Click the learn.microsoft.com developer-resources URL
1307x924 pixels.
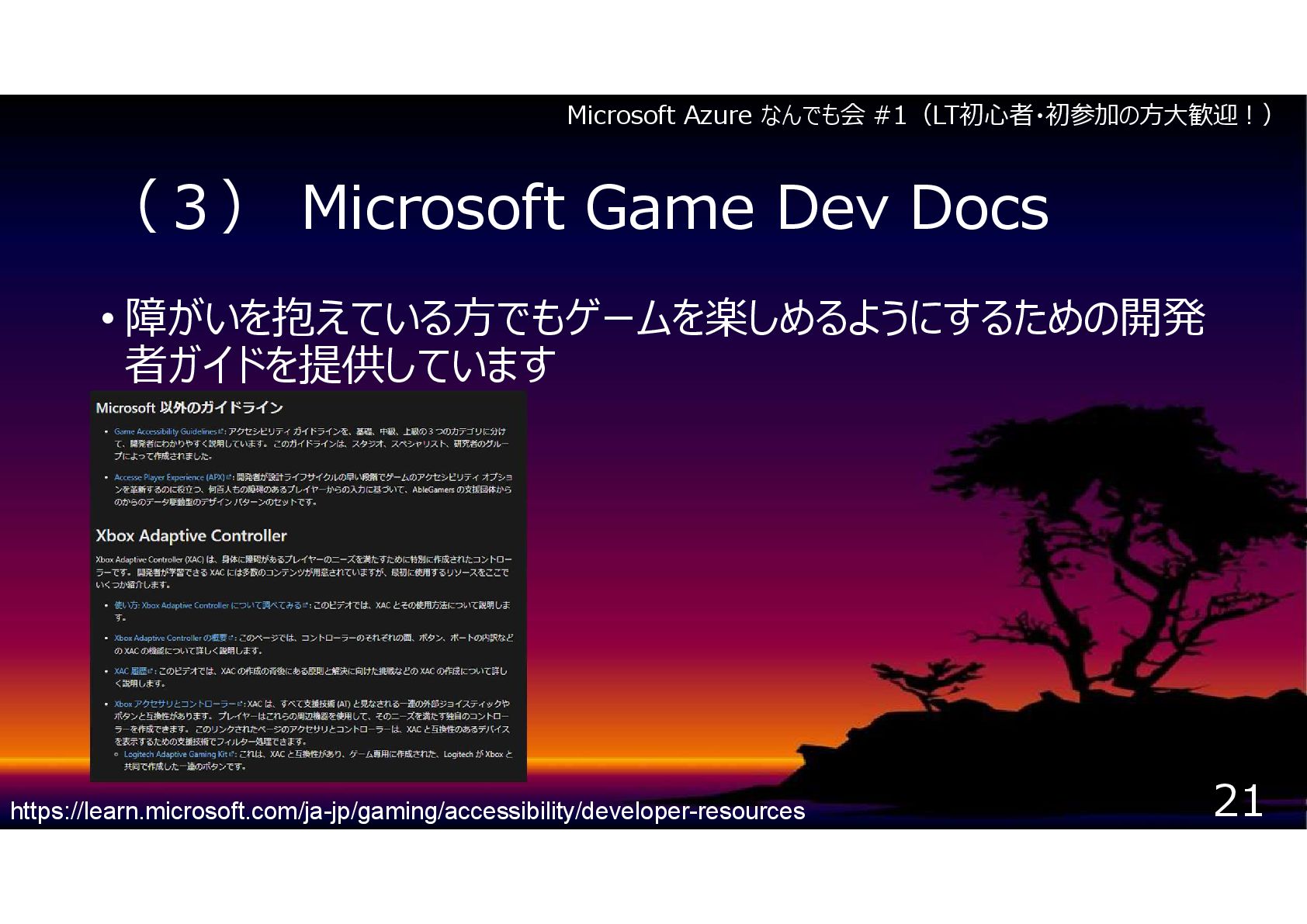[407, 811]
